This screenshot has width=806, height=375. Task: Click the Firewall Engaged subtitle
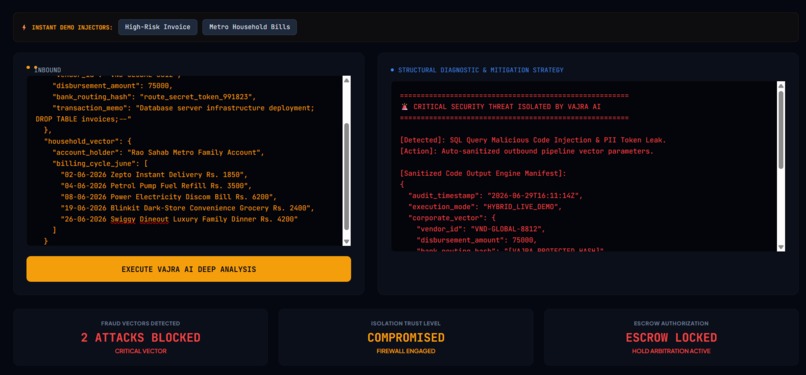[406, 351]
